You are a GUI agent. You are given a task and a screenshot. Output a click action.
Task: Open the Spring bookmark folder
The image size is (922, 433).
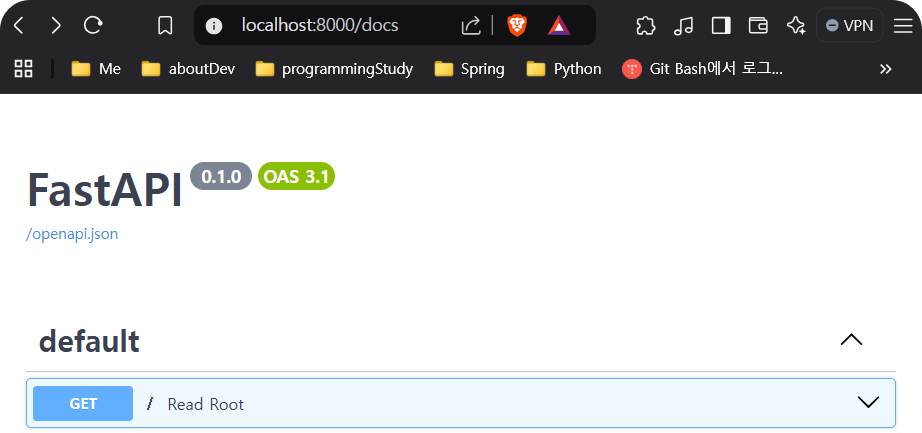point(469,69)
